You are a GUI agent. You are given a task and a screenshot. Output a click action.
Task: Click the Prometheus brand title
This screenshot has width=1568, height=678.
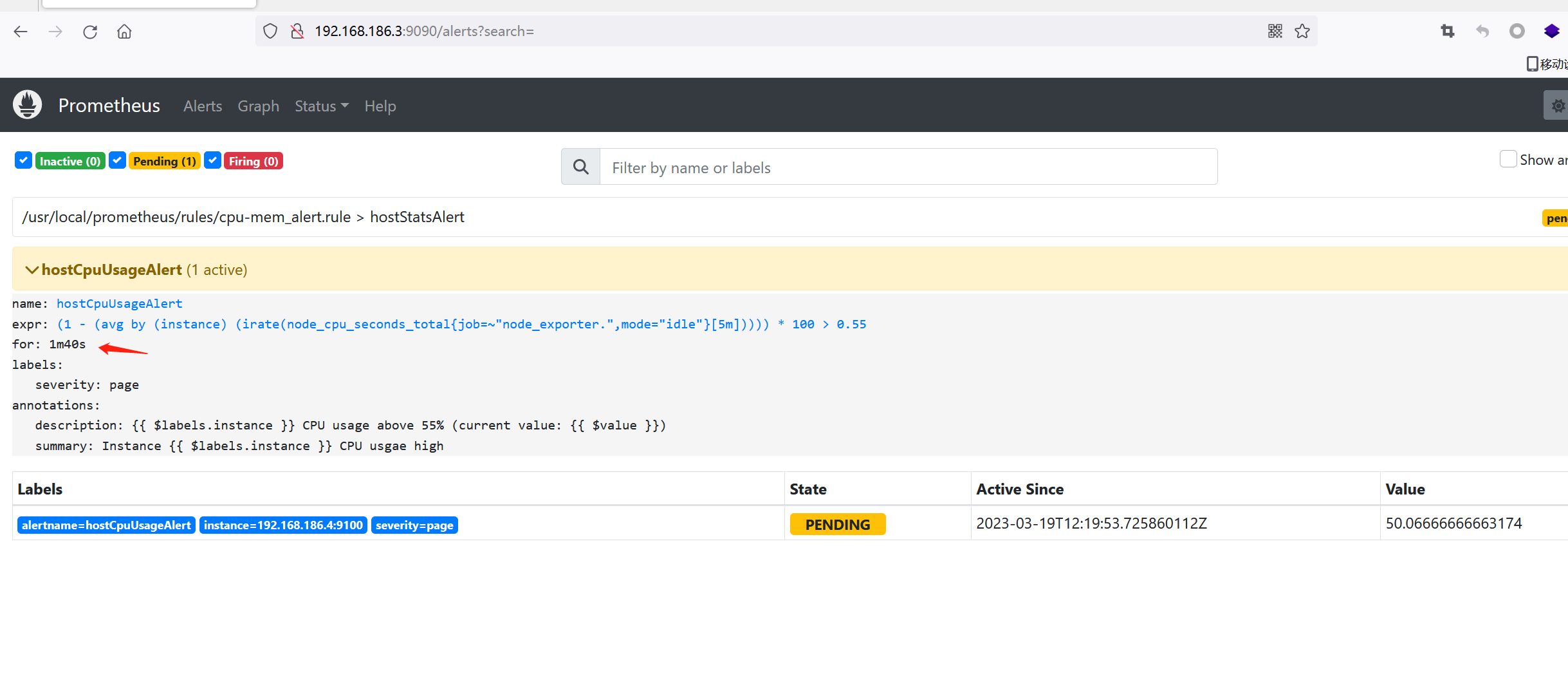pos(109,106)
